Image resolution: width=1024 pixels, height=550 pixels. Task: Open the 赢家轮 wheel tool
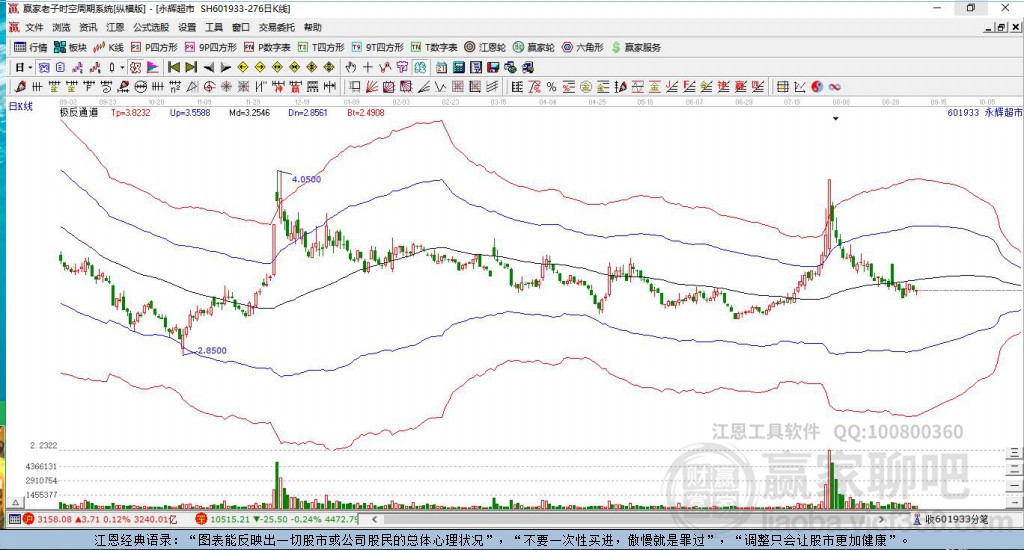534,47
